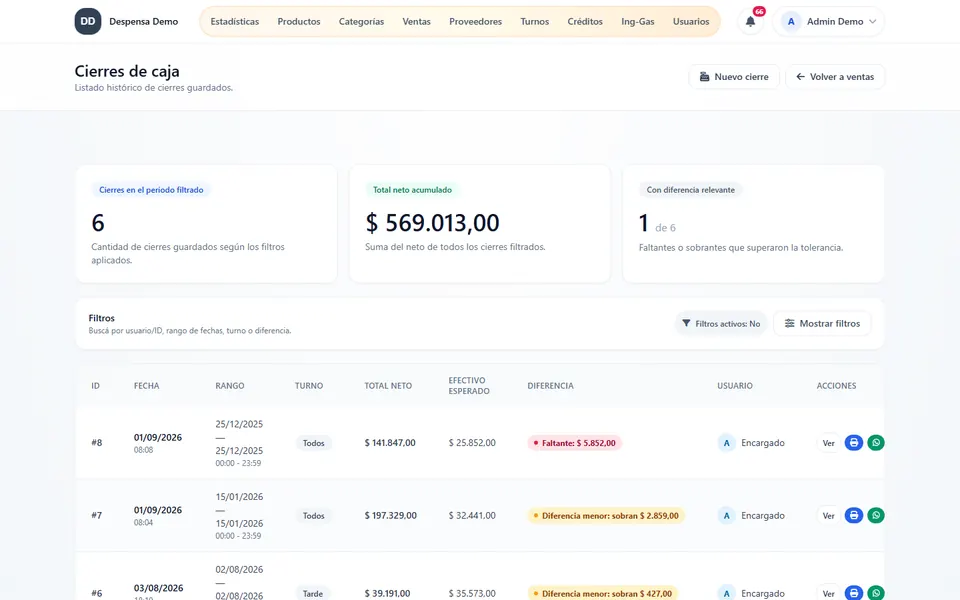Click the efectivo esperado $ 32.441,00 value
Screen dimensions: 960x600
coord(472,516)
